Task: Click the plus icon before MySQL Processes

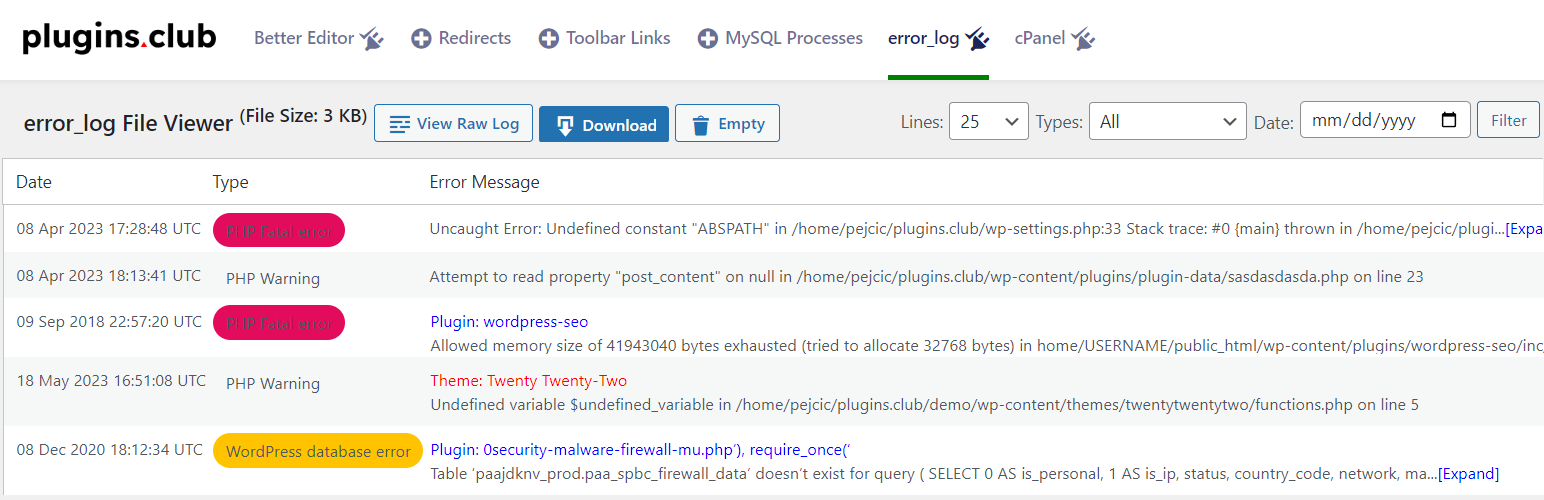Action: coord(708,39)
